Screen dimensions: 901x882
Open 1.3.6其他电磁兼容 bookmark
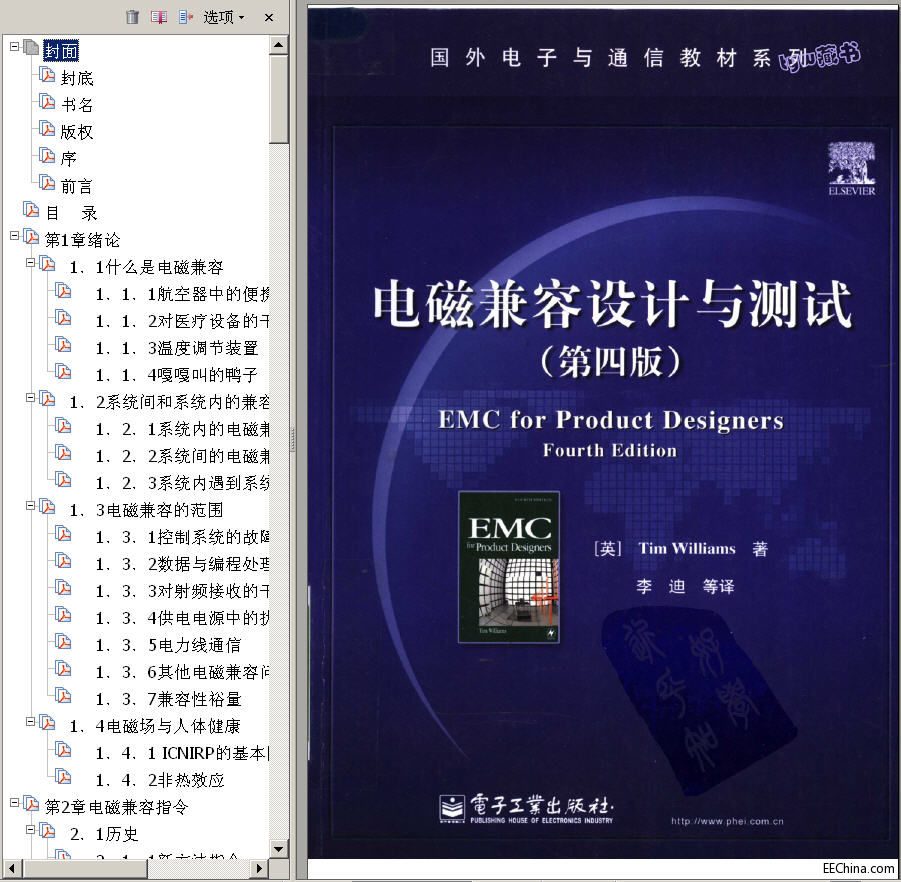pyautogui.click(x=182, y=672)
